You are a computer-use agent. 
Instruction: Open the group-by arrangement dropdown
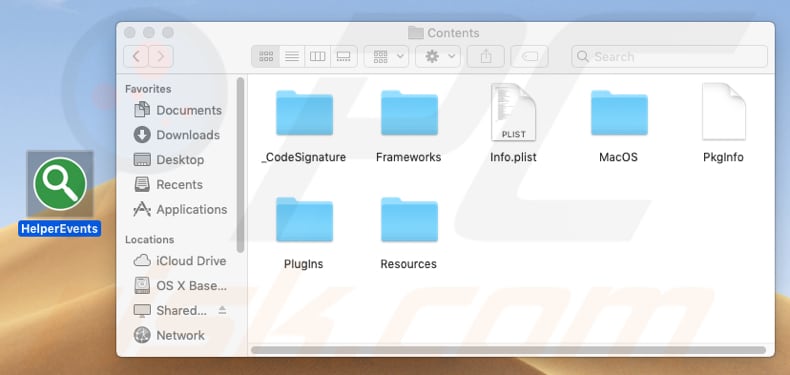[386, 56]
